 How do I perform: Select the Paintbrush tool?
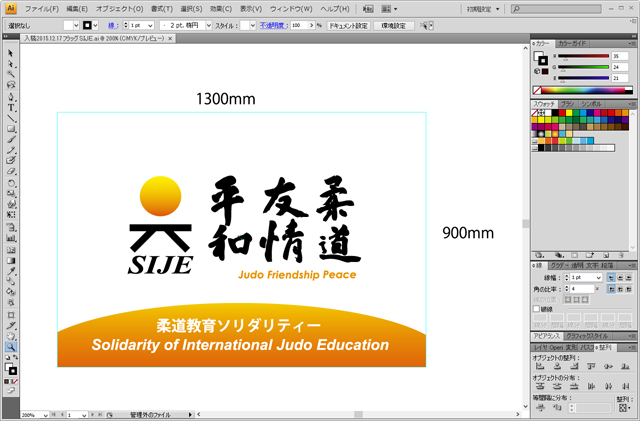pyautogui.click(x=11, y=140)
